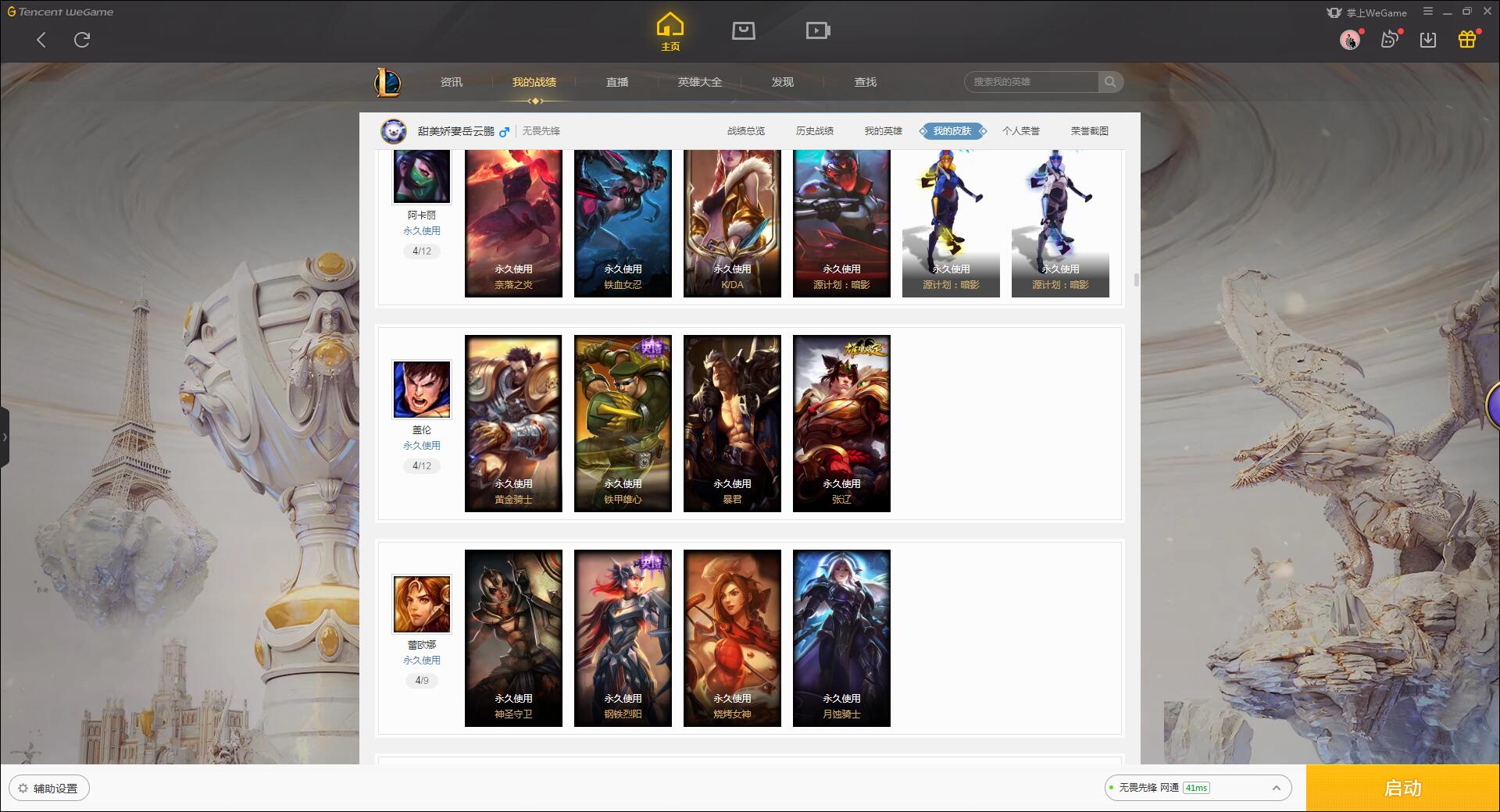This screenshot has width=1500, height=812.
Task: Click the username 甜美娇妻岳云鹏
Action: [x=456, y=131]
